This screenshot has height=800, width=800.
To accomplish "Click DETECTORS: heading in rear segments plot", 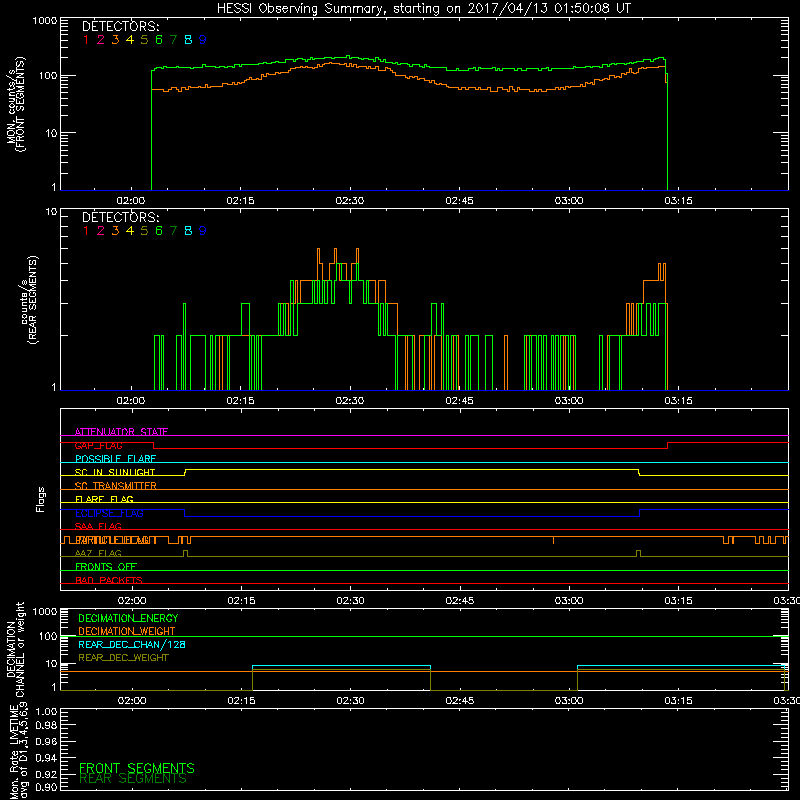I will (x=121, y=218).
